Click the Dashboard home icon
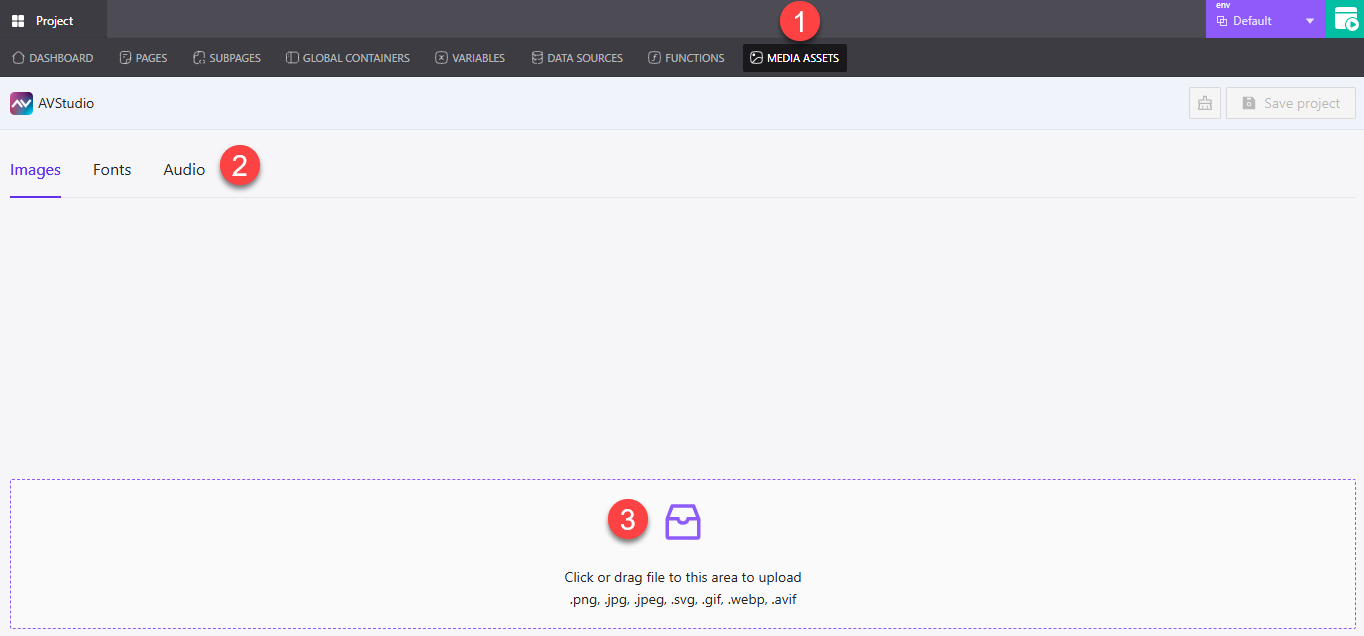This screenshot has height=636, width=1364. click(18, 58)
